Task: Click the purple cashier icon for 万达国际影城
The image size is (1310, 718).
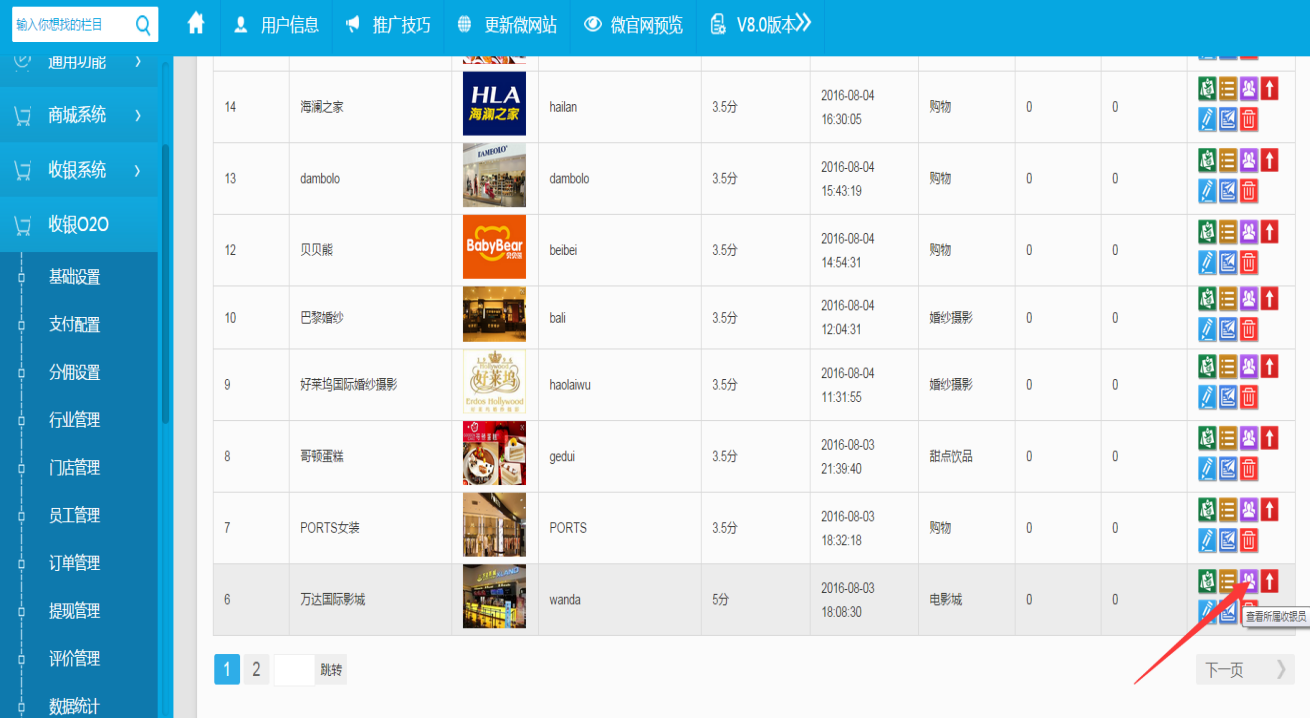Action: point(1248,580)
